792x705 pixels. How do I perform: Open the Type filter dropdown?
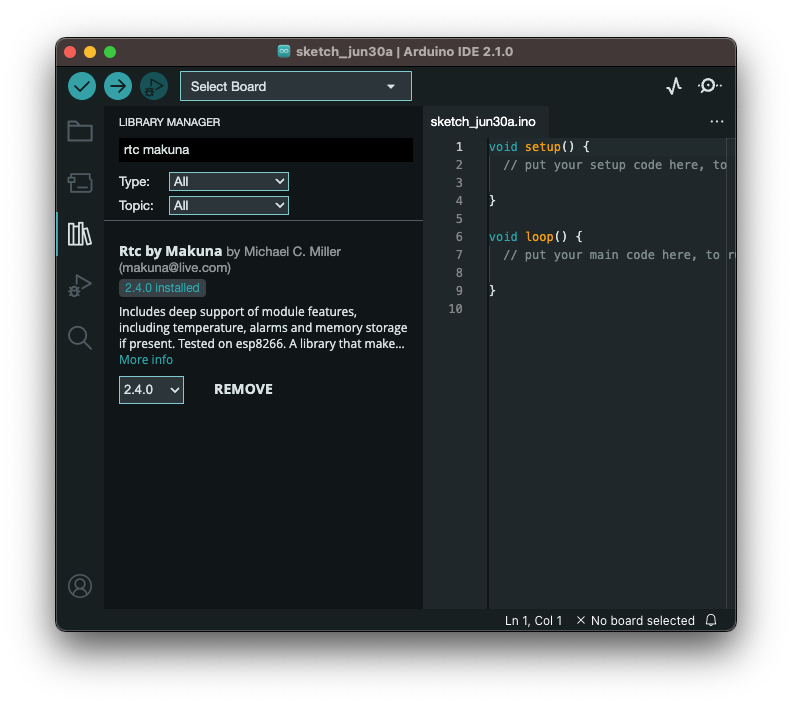(x=229, y=181)
